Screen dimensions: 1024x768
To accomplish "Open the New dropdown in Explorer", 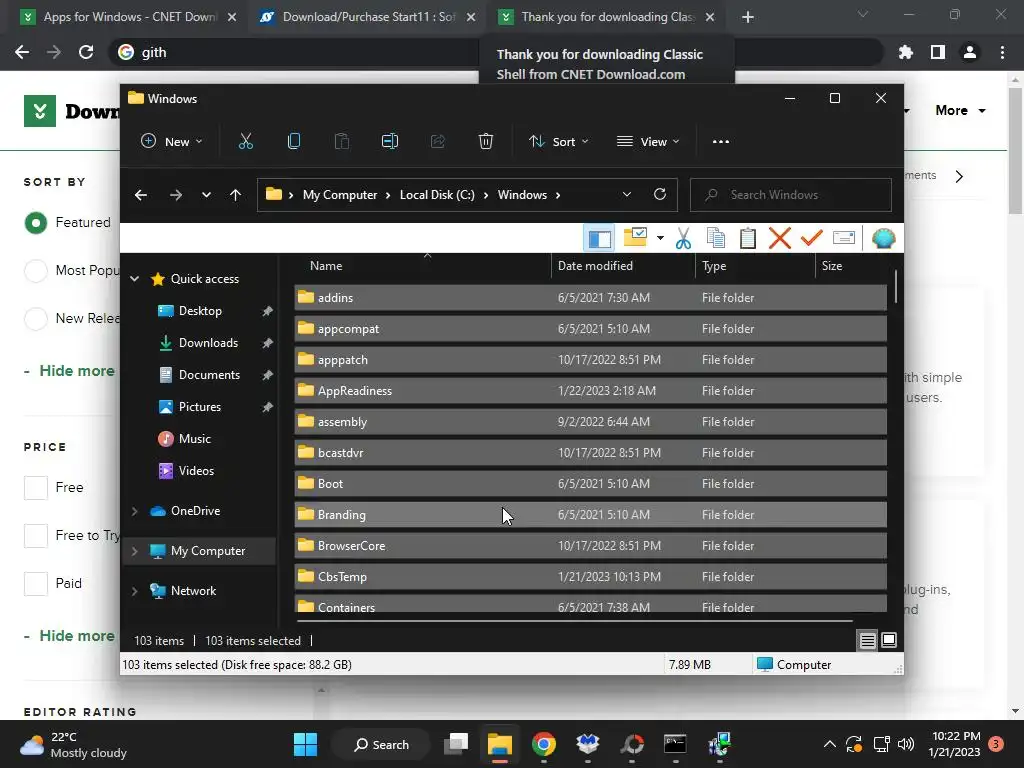I will click(172, 142).
